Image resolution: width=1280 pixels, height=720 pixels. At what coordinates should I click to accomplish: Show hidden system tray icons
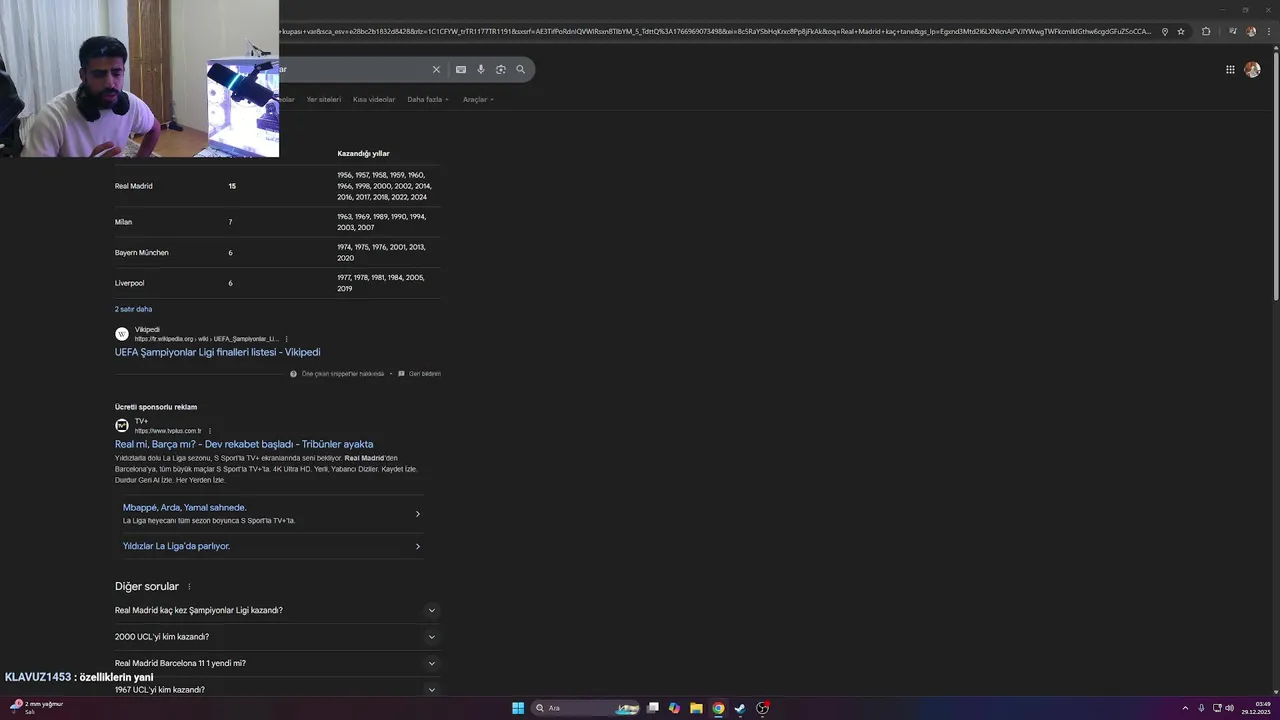point(1185,708)
